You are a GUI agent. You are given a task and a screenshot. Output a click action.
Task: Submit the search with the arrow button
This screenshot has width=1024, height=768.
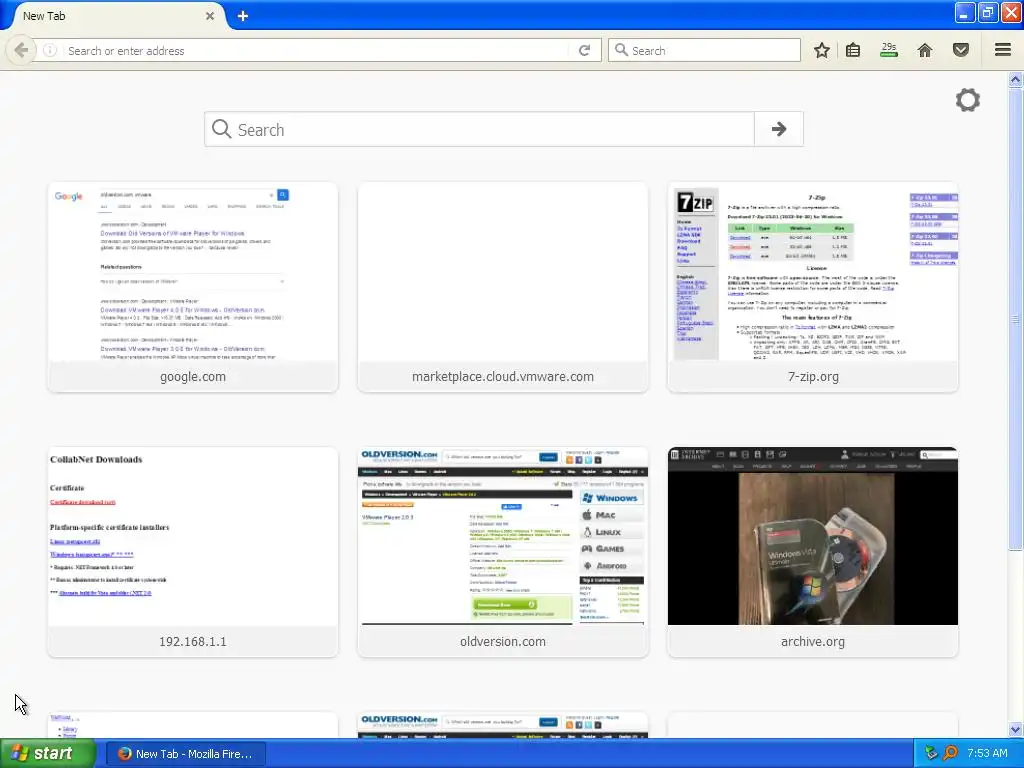(x=778, y=129)
